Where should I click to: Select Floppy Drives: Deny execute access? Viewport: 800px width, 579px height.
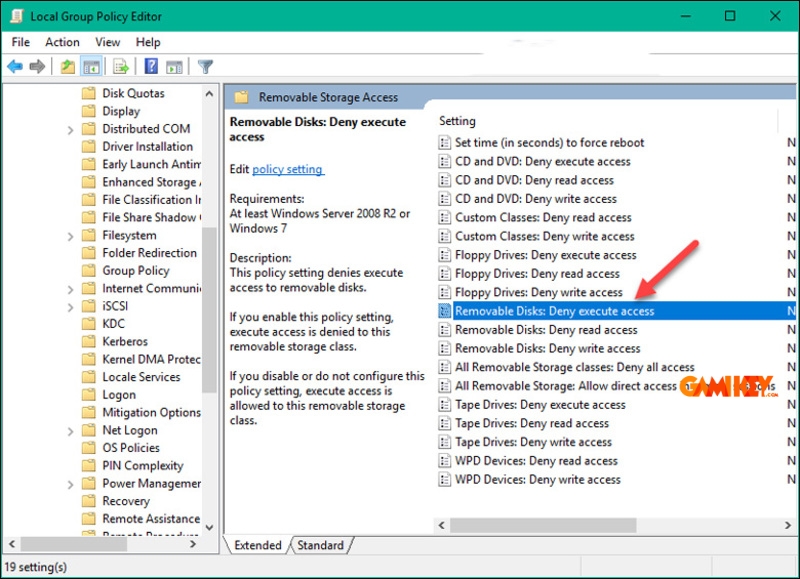[545, 255]
